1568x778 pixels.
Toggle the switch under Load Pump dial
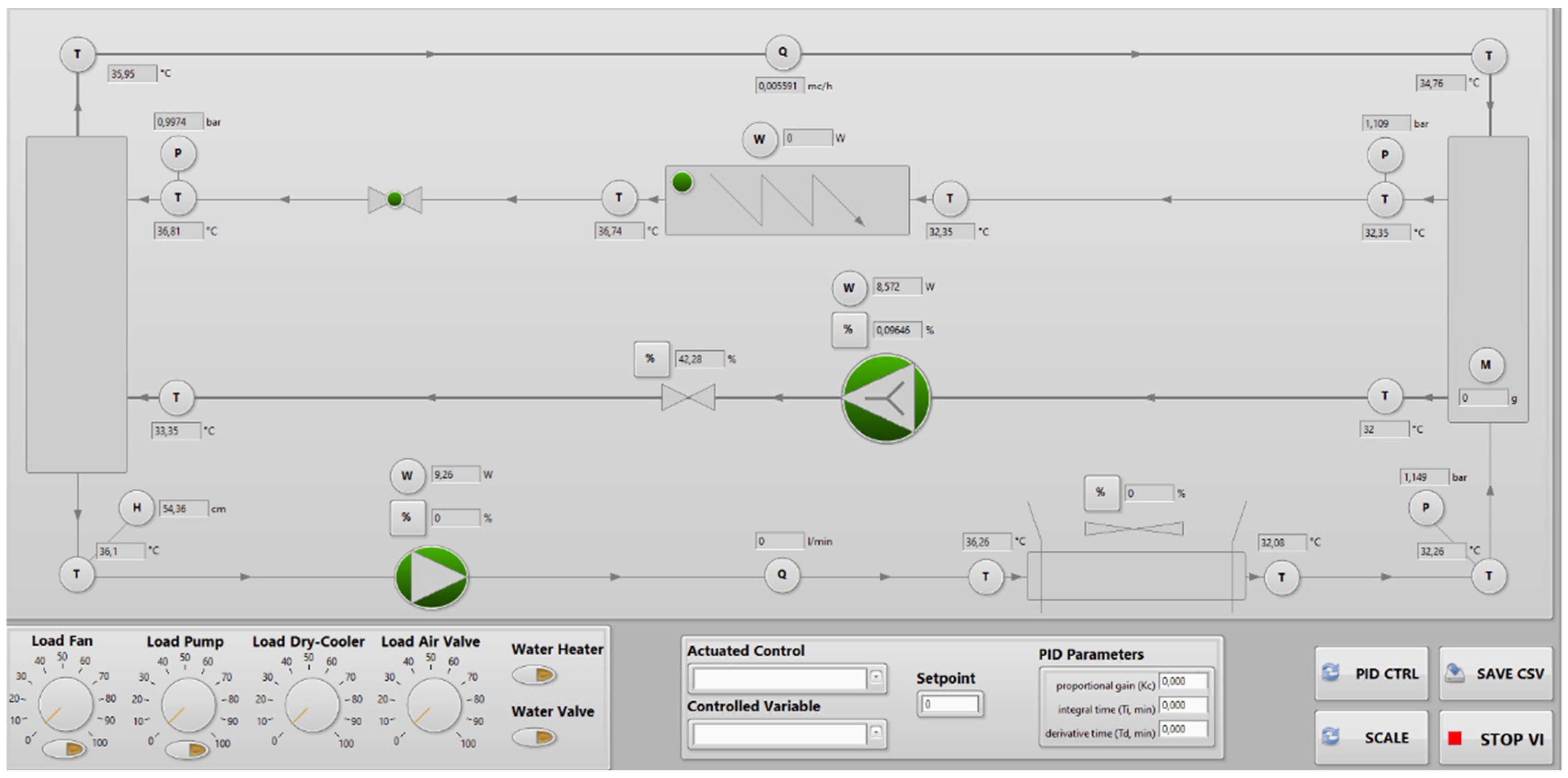[x=187, y=749]
